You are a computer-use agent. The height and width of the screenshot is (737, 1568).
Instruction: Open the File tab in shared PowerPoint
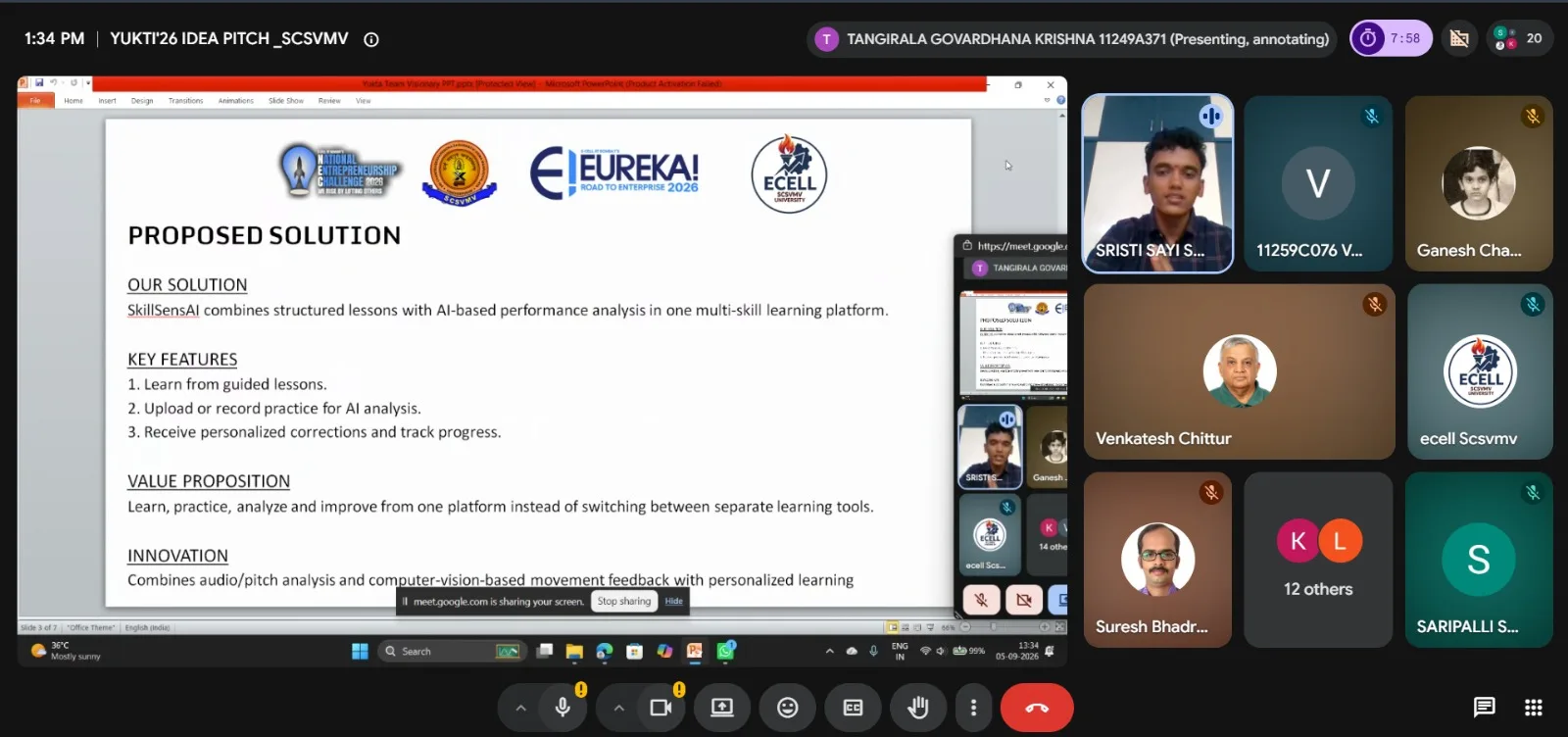click(35, 100)
